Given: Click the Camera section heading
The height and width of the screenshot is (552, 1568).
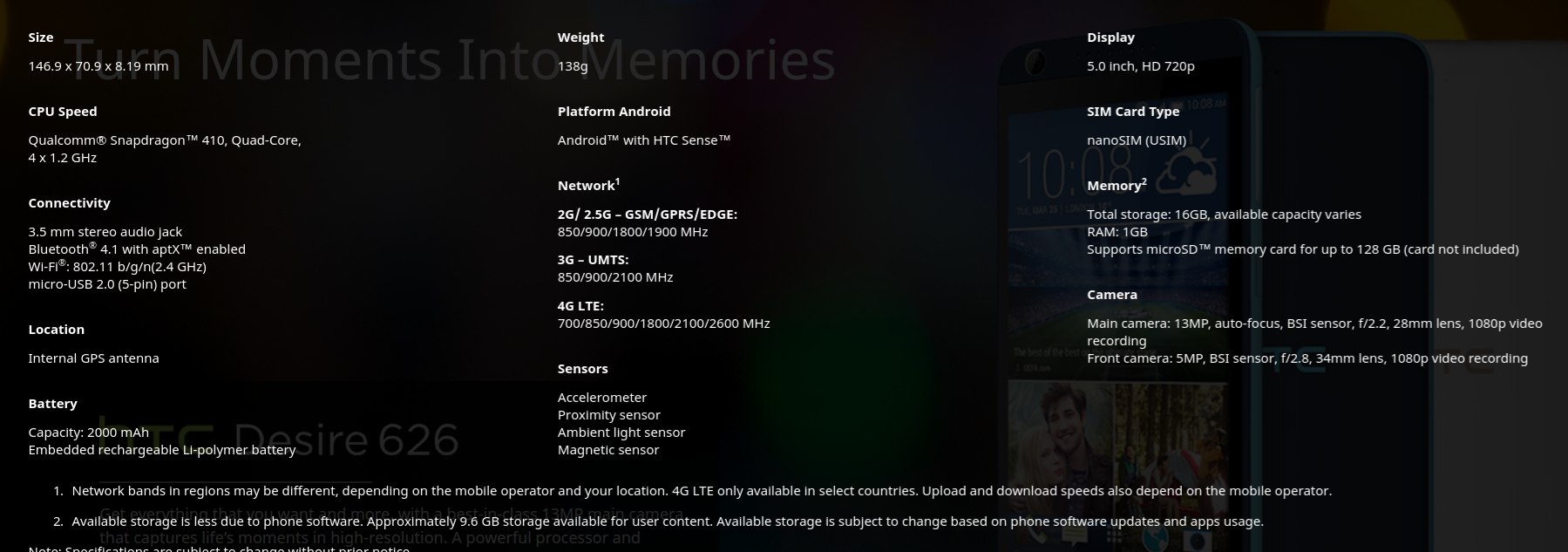Looking at the screenshot, I should point(1112,295).
